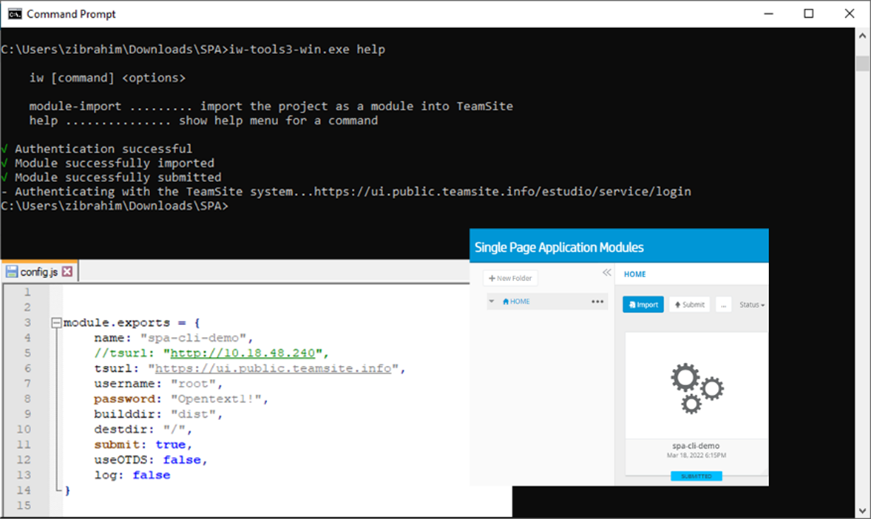The height and width of the screenshot is (519, 871).
Task: Maximize the Command Prompt window
Action: 808,14
